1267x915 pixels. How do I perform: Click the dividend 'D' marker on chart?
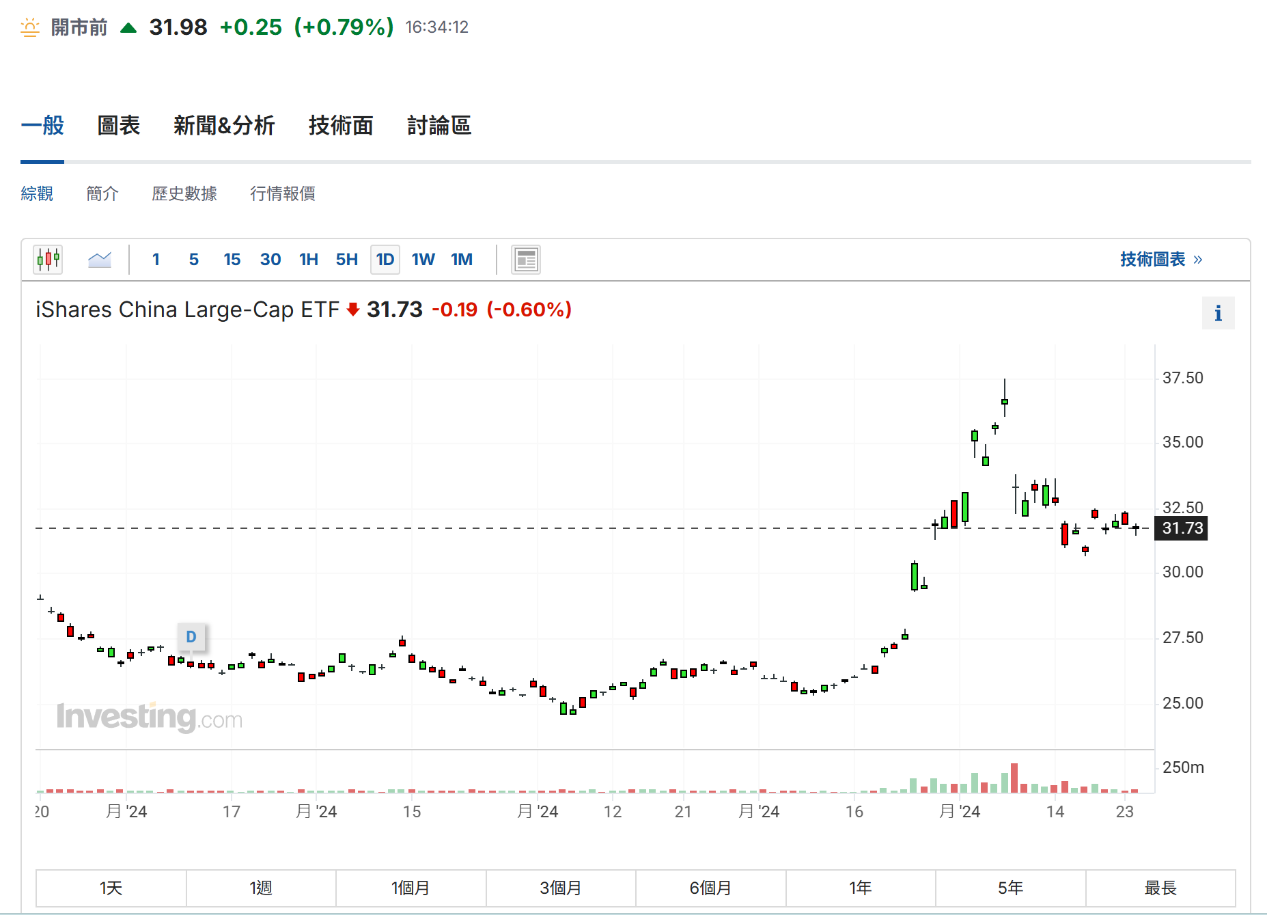[191, 636]
